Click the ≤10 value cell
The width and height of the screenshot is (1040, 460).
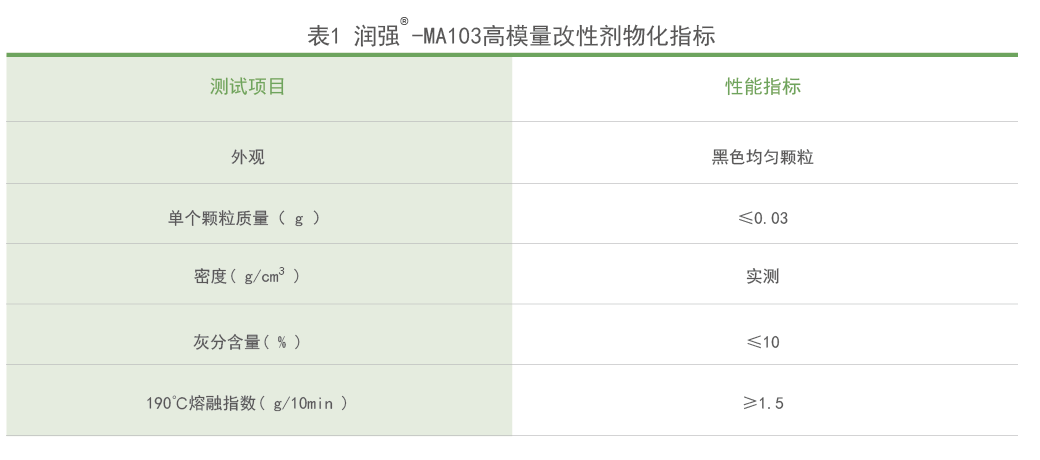click(x=763, y=342)
